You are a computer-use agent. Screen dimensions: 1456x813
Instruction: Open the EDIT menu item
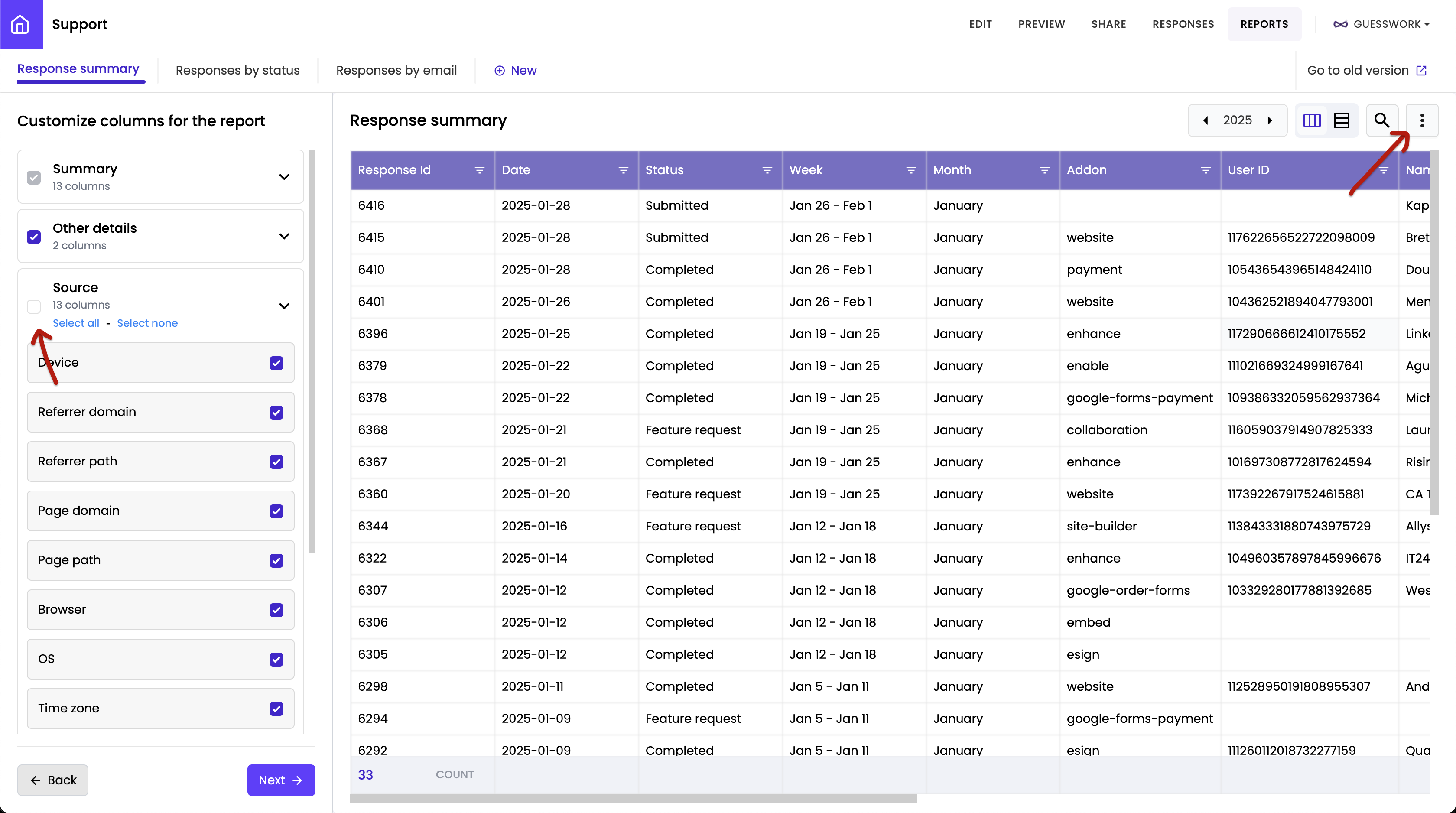[980, 24]
